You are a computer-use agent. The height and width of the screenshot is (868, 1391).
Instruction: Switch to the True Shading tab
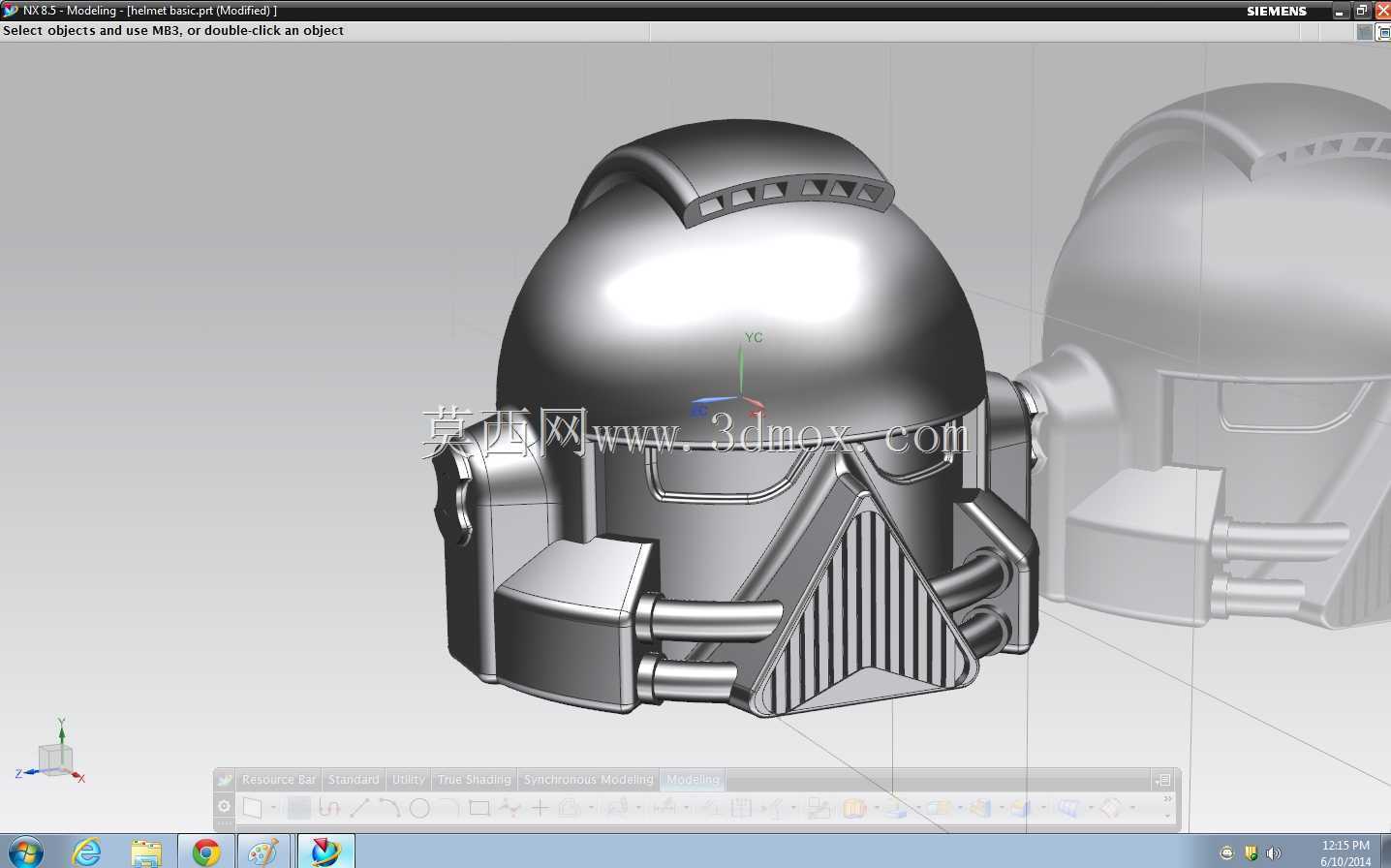coord(474,780)
